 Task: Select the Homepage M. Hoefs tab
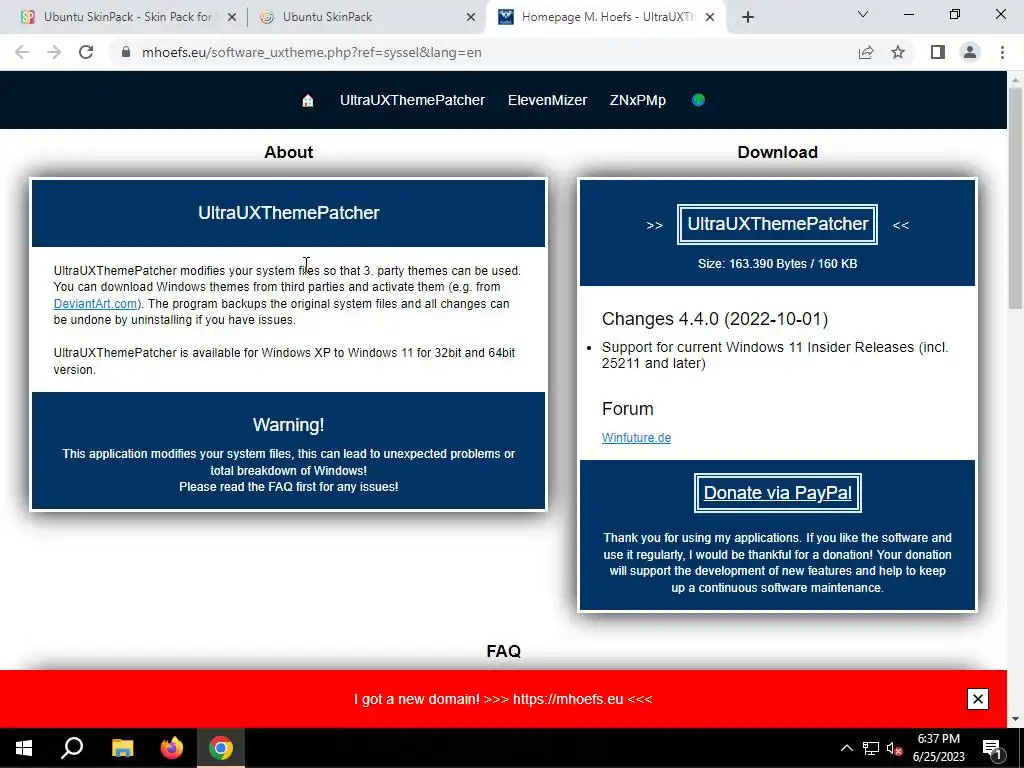(604, 17)
